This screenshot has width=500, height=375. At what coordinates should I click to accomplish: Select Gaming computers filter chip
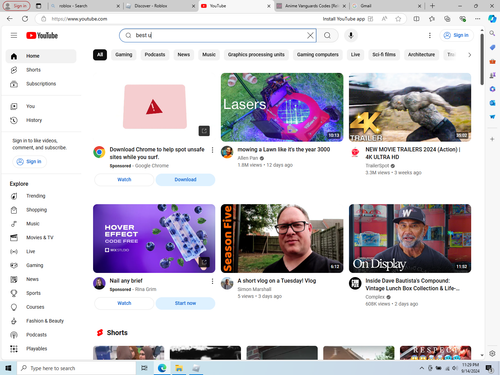(318, 55)
